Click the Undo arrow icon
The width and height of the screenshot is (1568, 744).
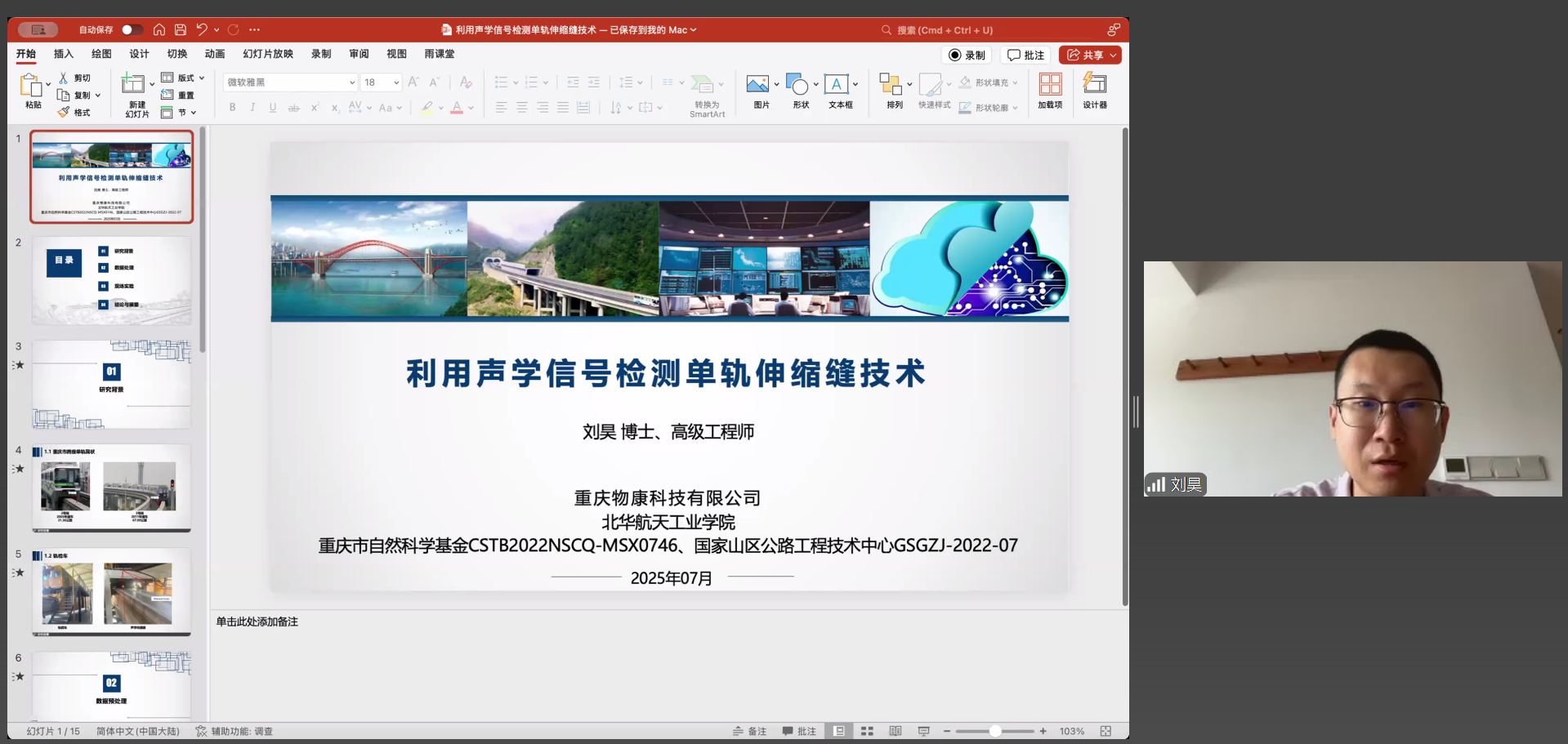pyautogui.click(x=202, y=30)
